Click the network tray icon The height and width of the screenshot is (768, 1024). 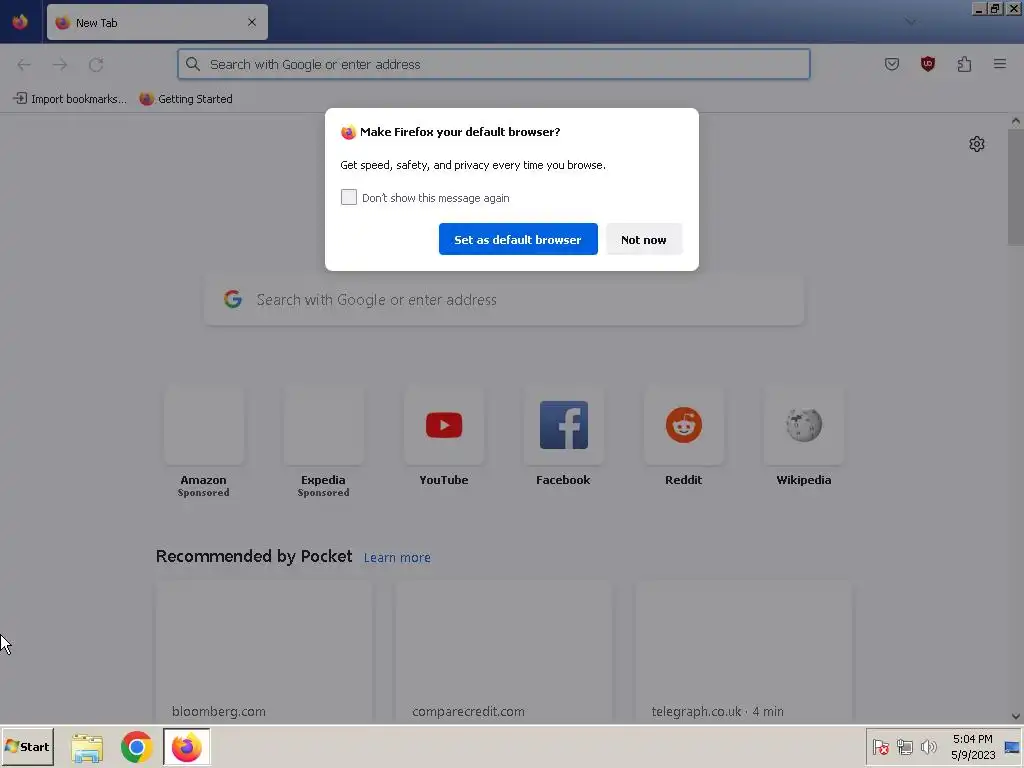[x=904, y=747]
